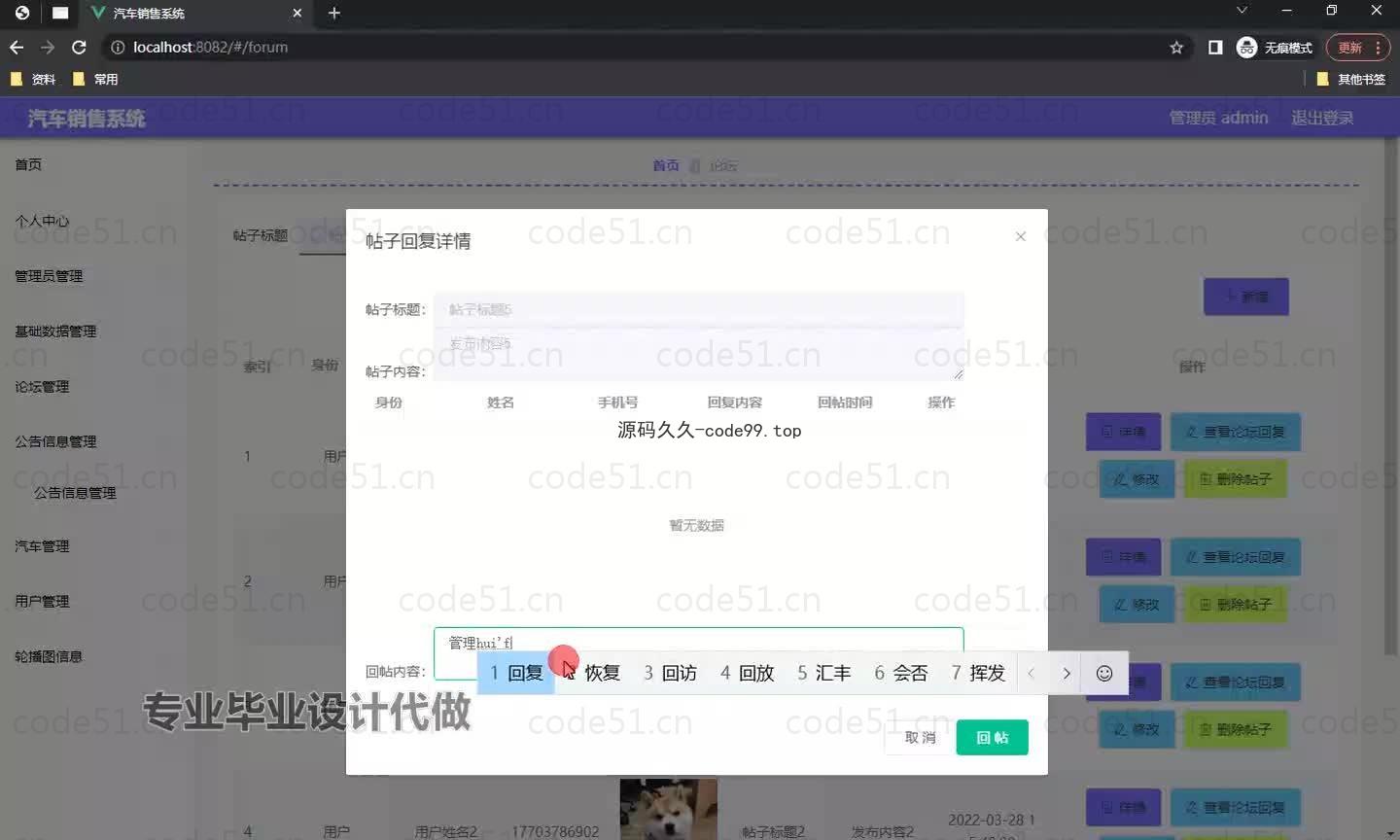Open the 资料 bookmarks folder
Image resolution: width=1400 pixels, height=840 pixels.
pos(33,79)
